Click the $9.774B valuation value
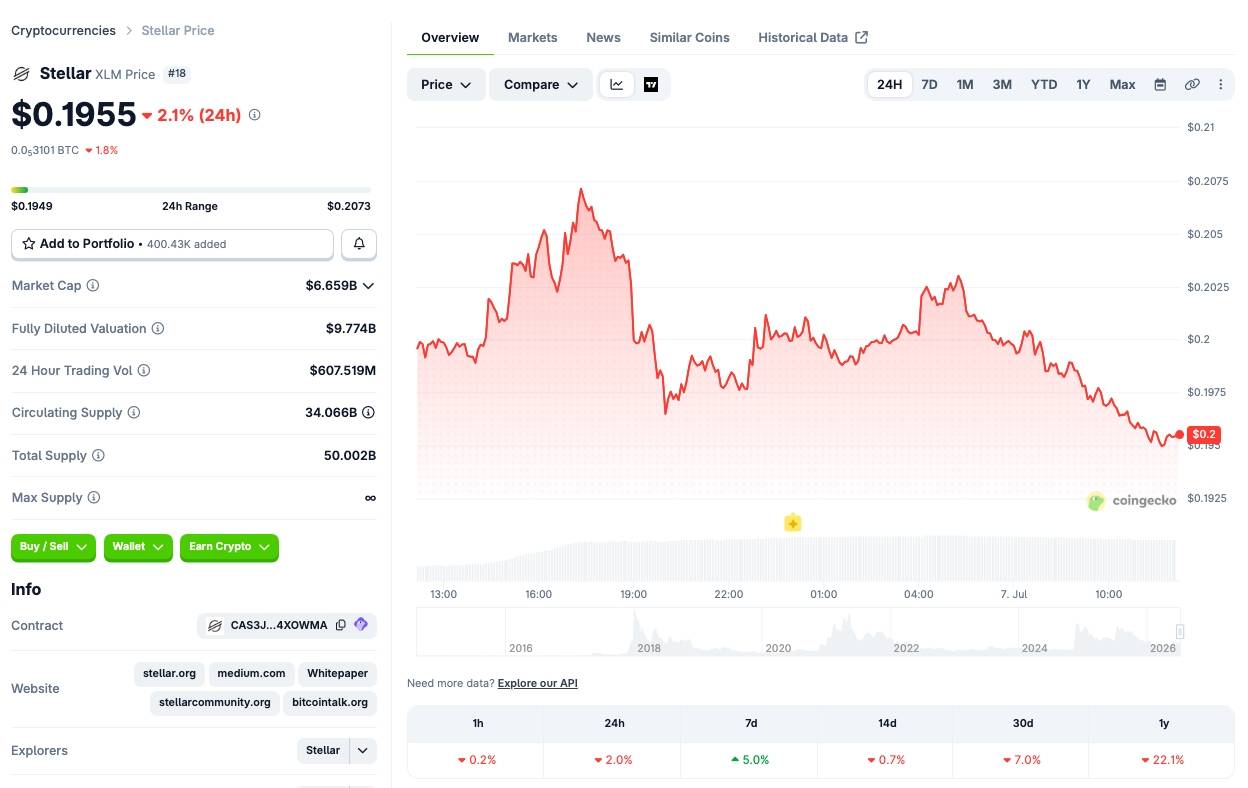Image resolution: width=1248 pixels, height=788 pixels. [351, 329]
